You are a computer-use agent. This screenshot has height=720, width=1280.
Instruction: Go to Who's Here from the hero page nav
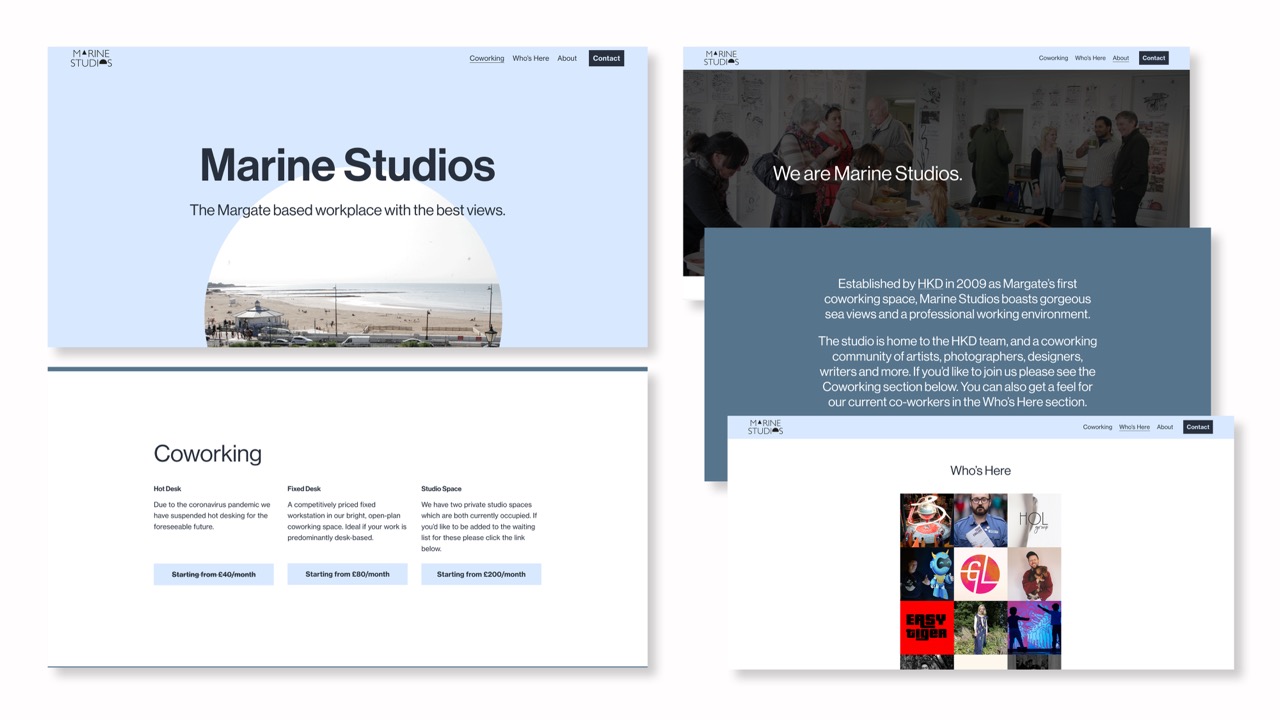[x=530, y=58]
